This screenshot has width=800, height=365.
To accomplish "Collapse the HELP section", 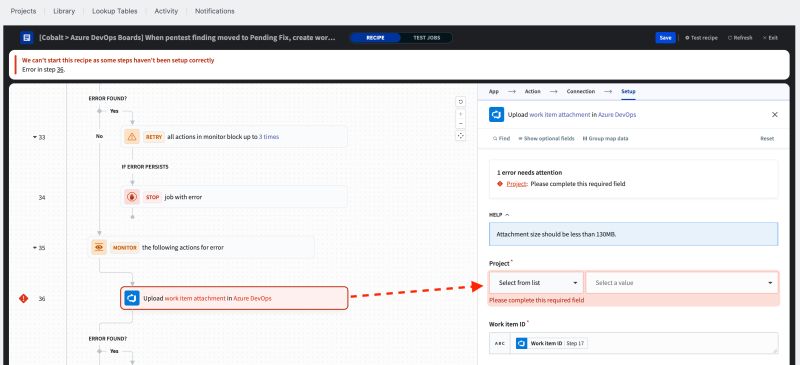I will click(x=499, y=214).
